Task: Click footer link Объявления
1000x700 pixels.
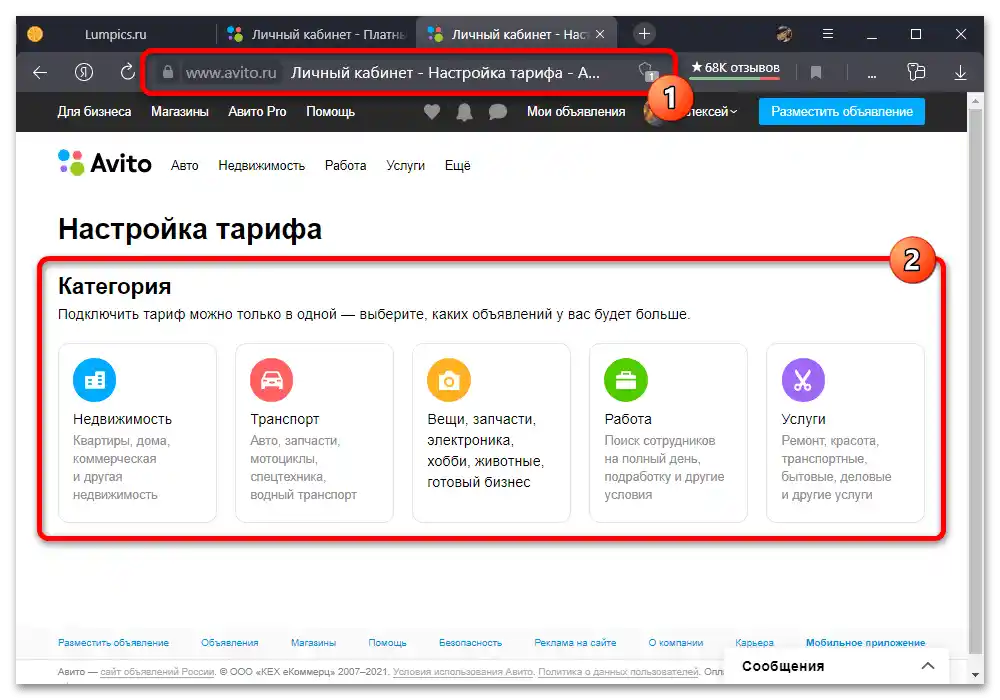Action: coord(230,643)
